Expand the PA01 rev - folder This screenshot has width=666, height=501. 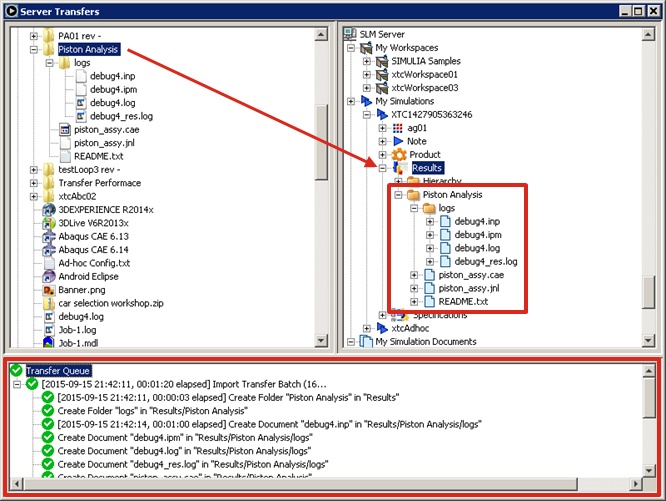[x=34, y=36]
